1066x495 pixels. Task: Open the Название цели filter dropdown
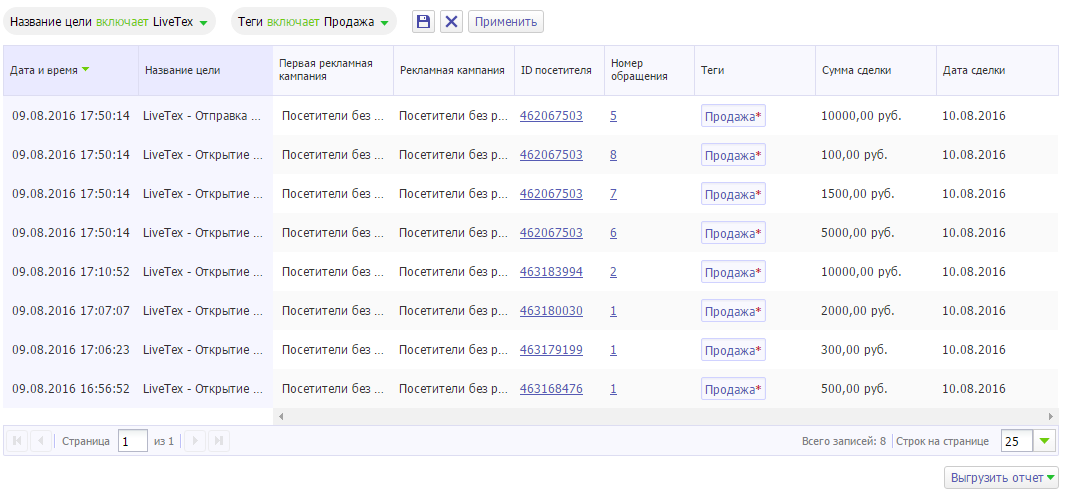109,22
